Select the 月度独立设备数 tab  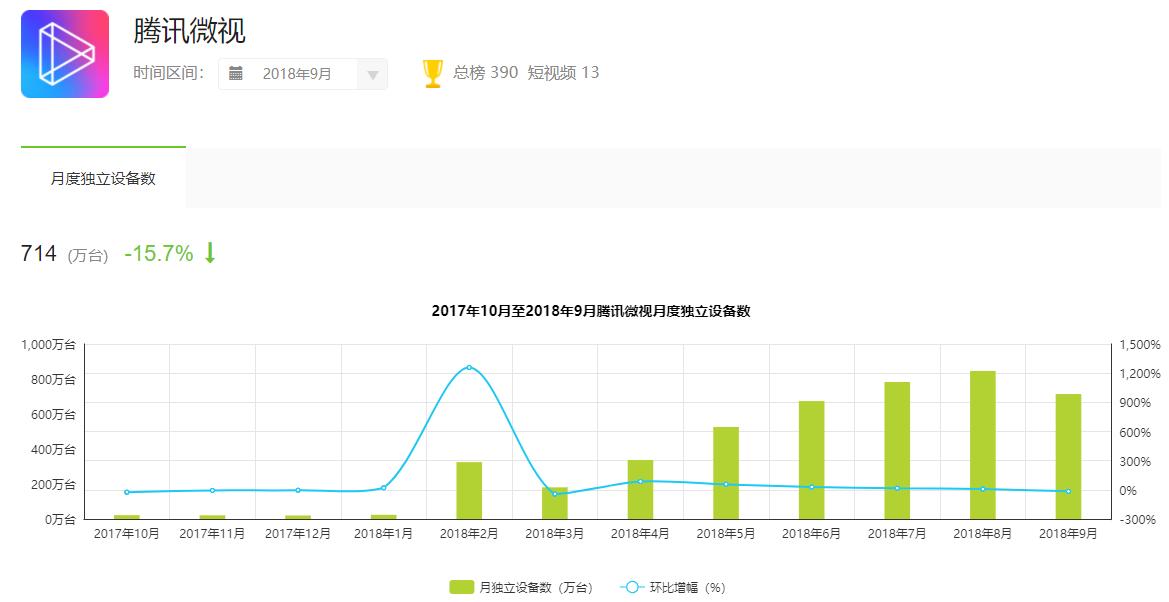point(103,178)
